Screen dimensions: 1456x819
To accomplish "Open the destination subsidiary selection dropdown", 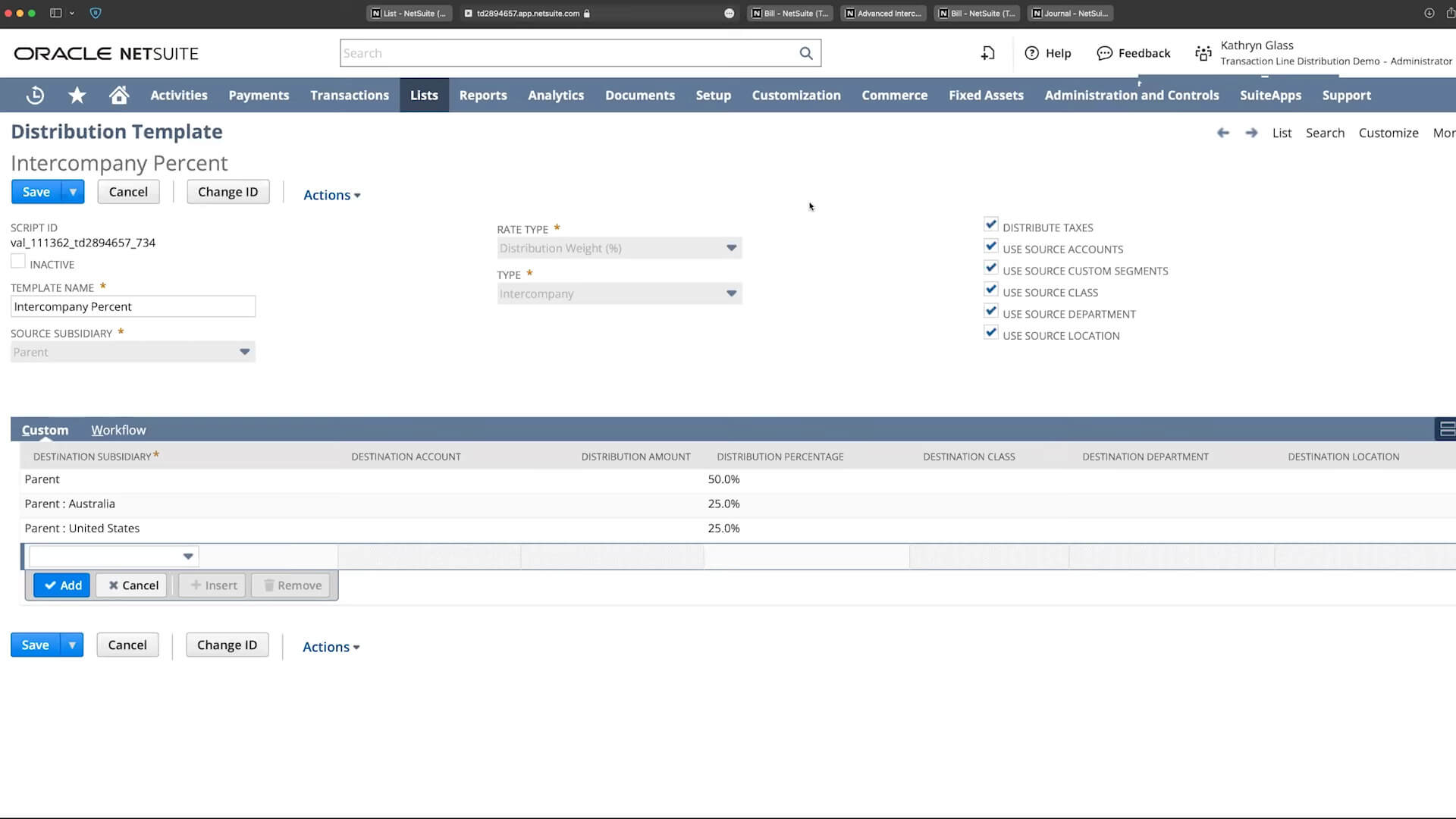I will point(187,556).
